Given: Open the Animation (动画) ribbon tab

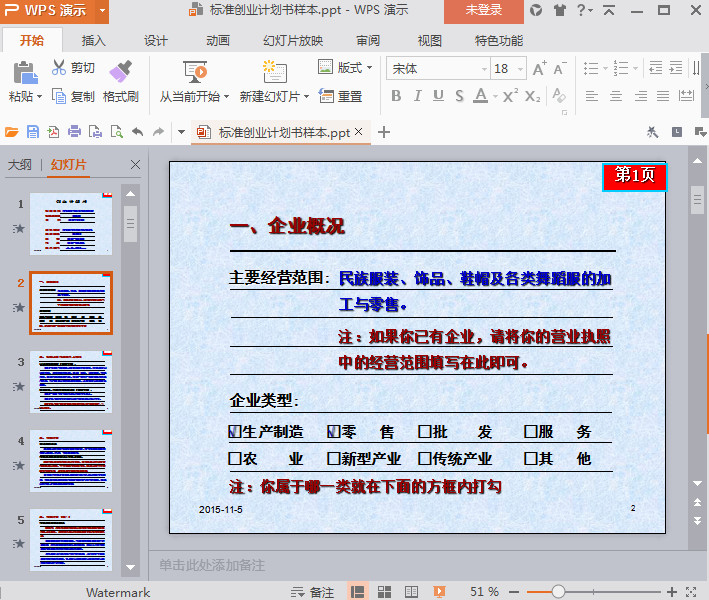Looking at the screenshot, I should 218,41.
